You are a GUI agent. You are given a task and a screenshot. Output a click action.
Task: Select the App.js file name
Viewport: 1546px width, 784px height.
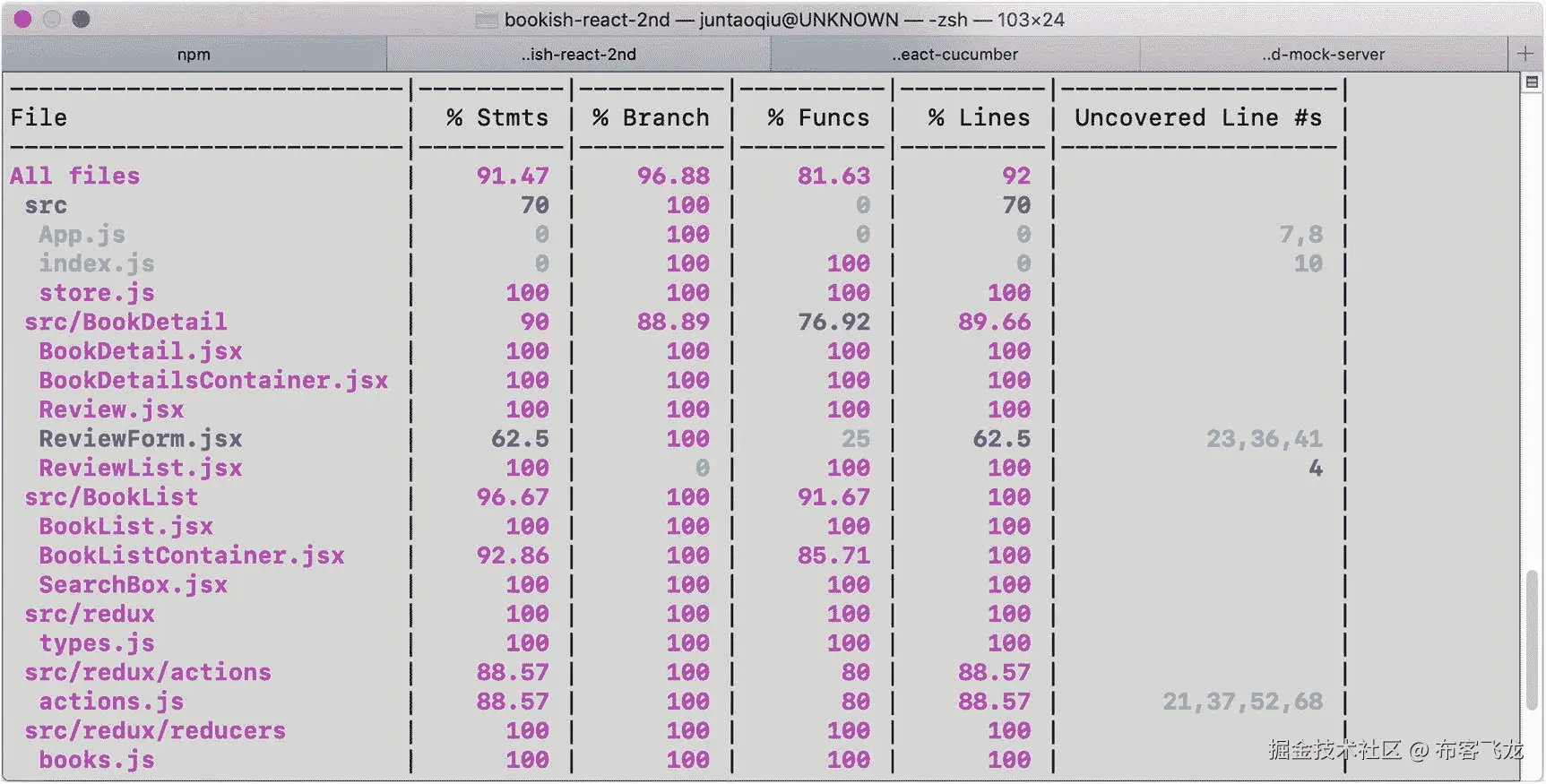[x=82, y=235]
